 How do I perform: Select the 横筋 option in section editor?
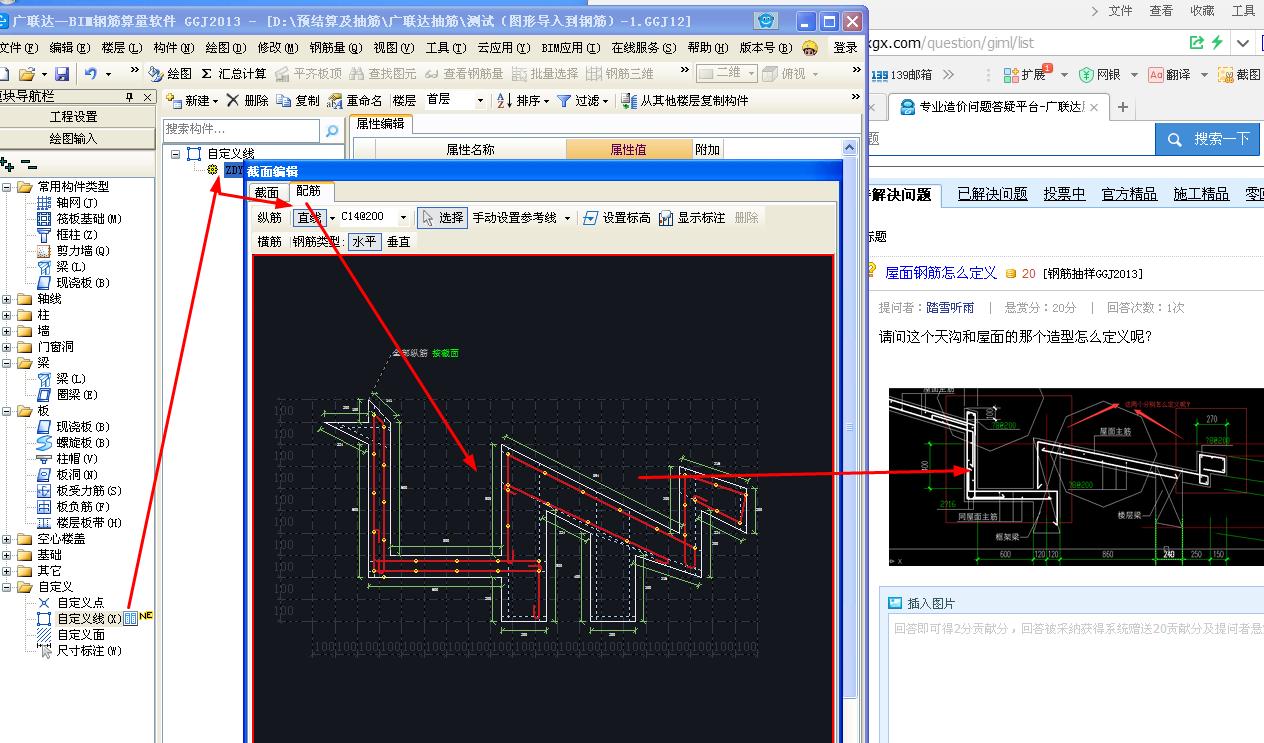point(269,241)
